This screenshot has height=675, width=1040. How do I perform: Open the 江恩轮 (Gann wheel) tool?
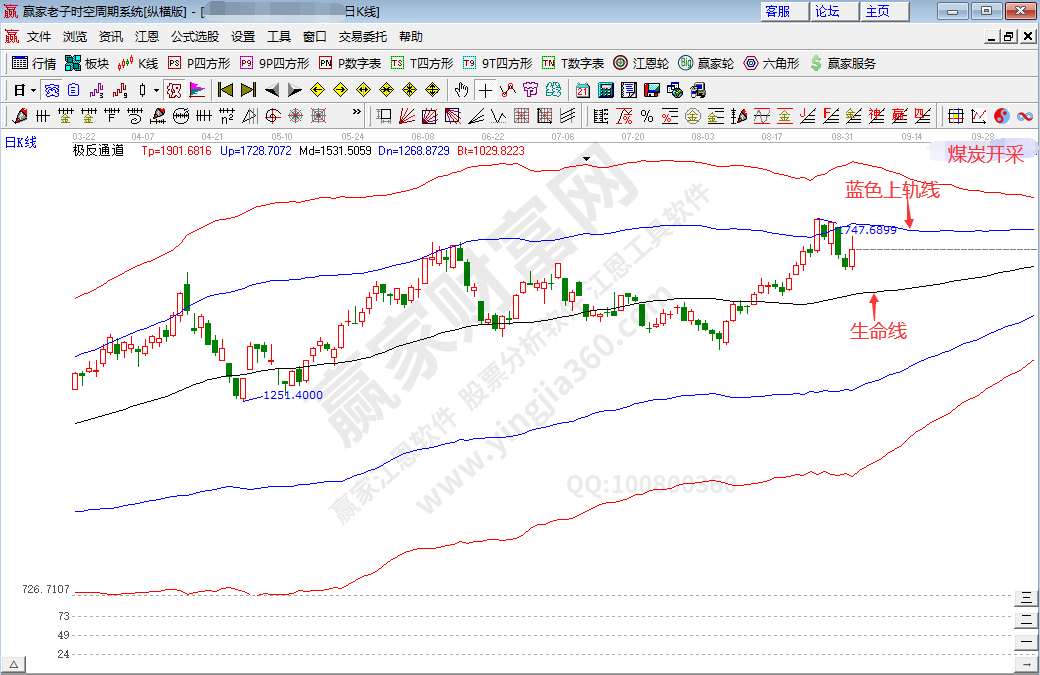640,63
